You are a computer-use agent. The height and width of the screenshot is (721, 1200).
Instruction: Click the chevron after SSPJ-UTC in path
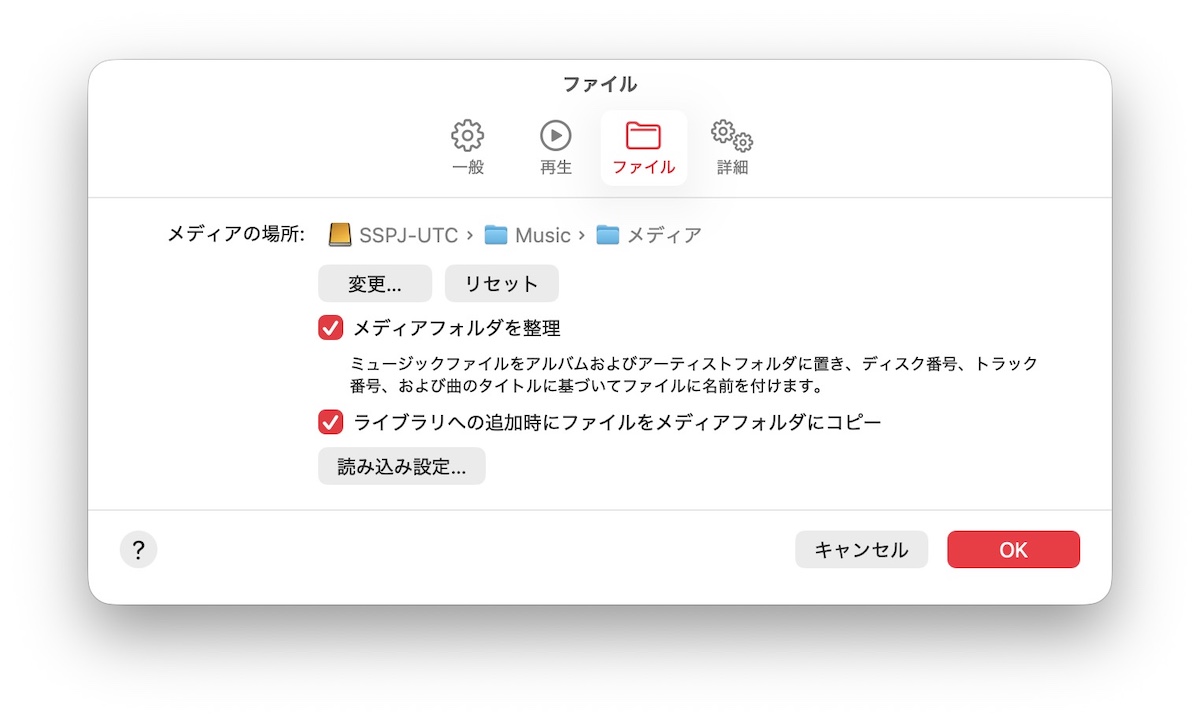[468, 236]
